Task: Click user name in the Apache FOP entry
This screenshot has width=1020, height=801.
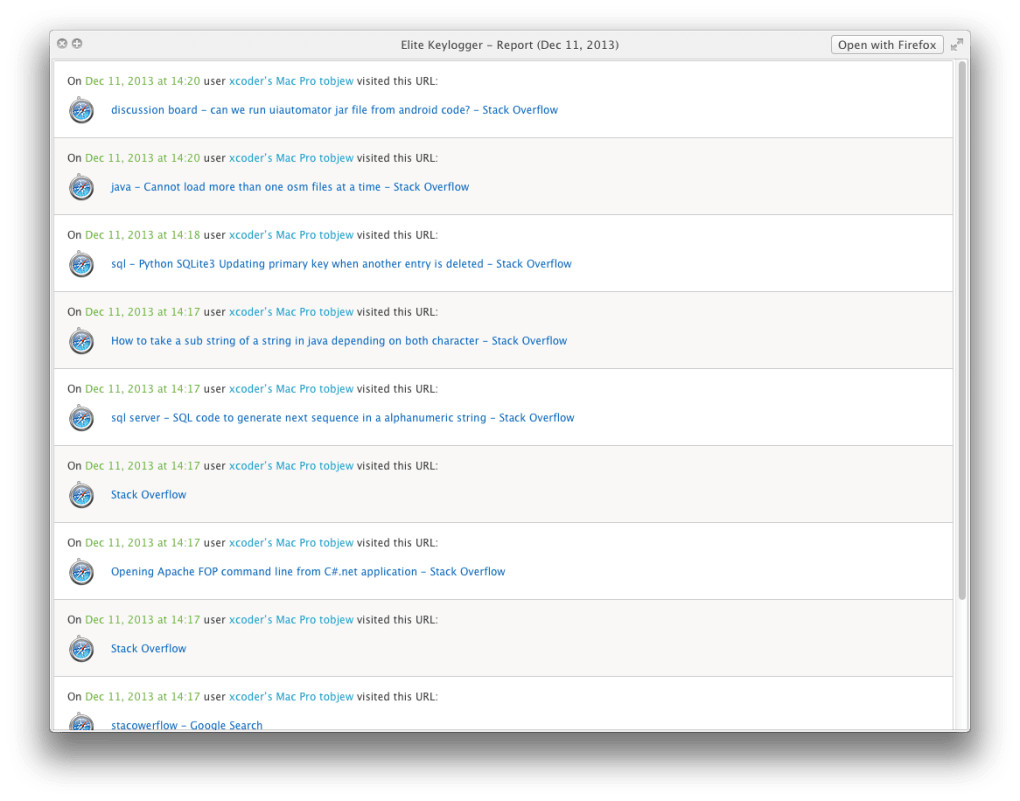Action: 291,543
